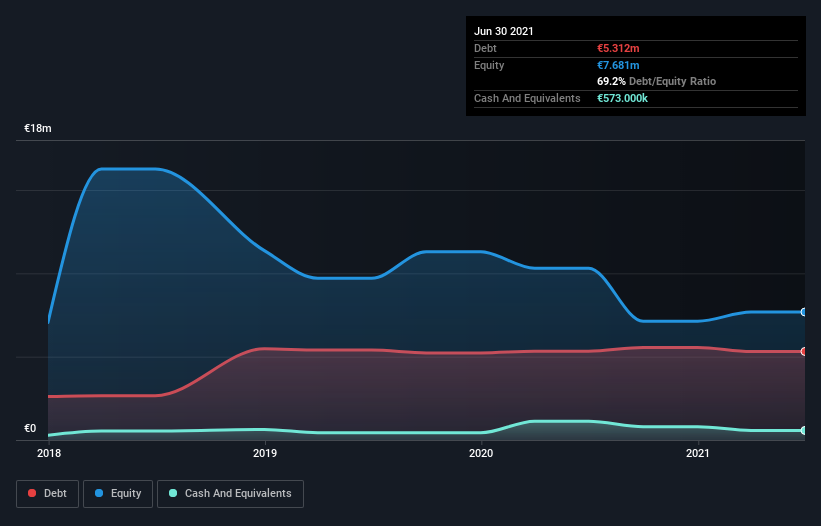Click the 2020 axis label

[481, 453]
